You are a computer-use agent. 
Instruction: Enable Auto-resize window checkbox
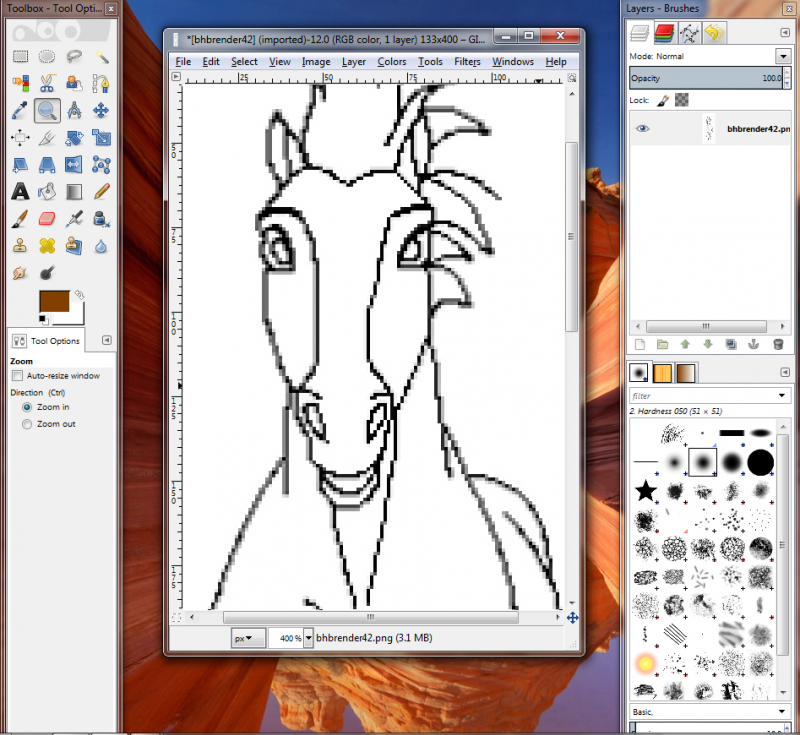pyautogui.click(x=17, y=376)
